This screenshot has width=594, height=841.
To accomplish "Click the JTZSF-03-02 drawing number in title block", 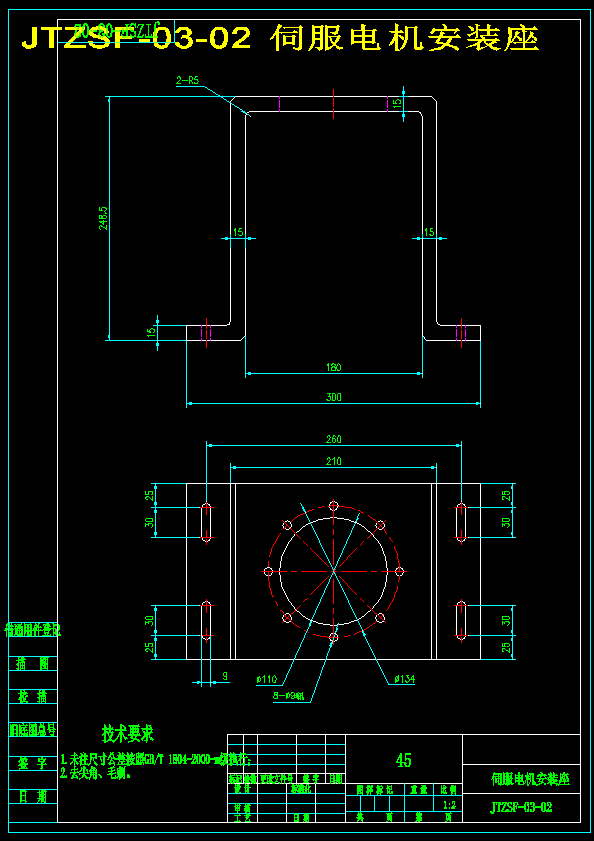I will click(521, 807).
